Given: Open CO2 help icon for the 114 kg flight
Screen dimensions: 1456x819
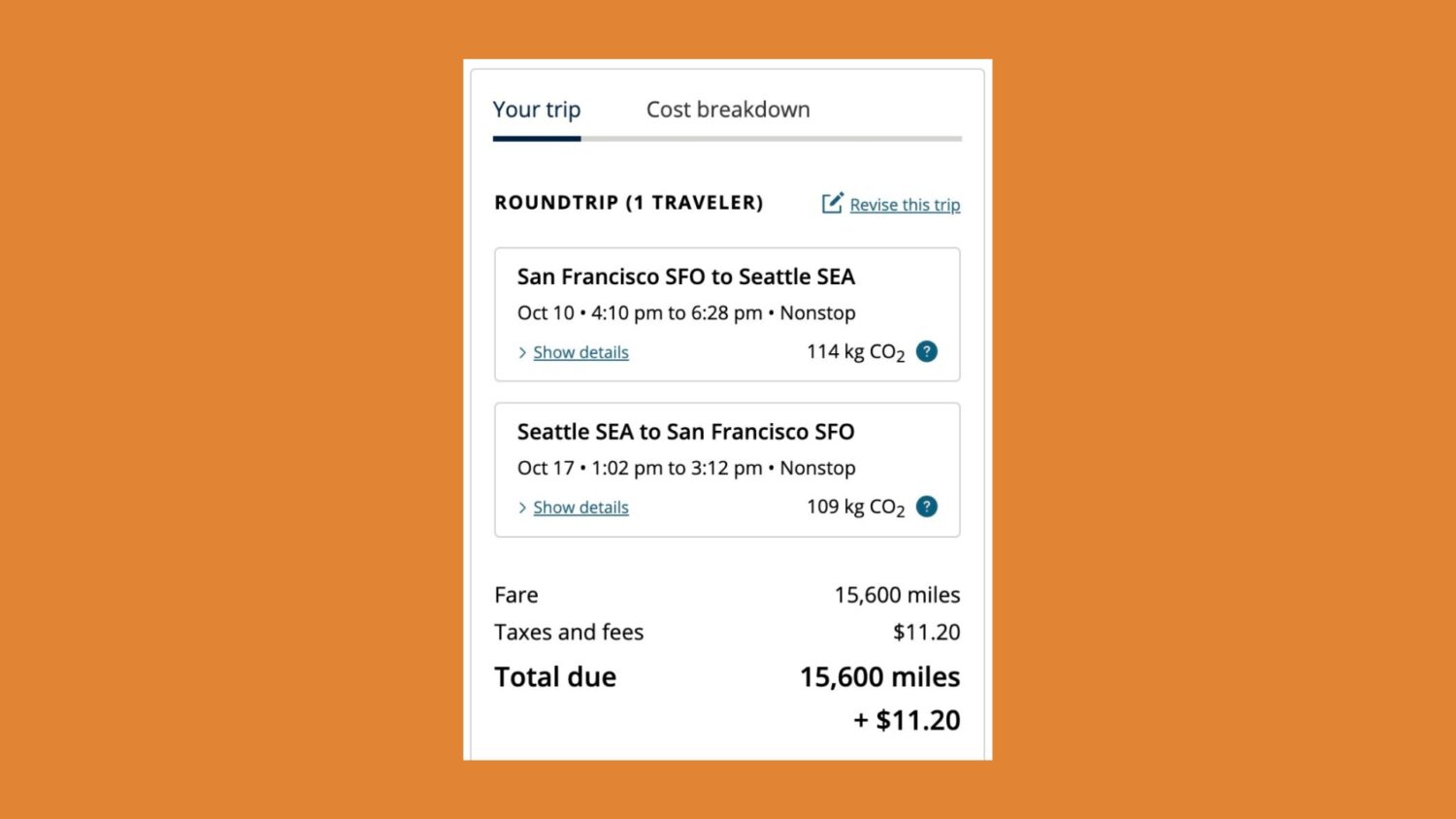Looking at the screenshot, I should coord(927,351).
